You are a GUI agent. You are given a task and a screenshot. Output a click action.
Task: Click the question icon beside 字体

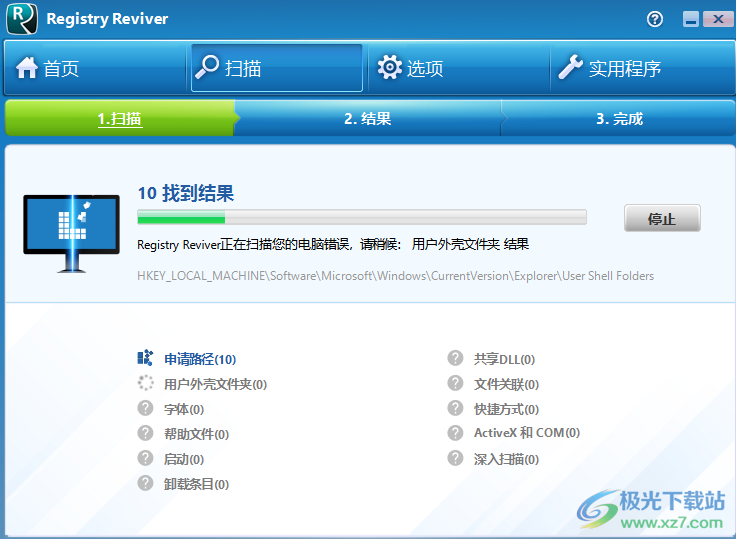pos(145,408)
